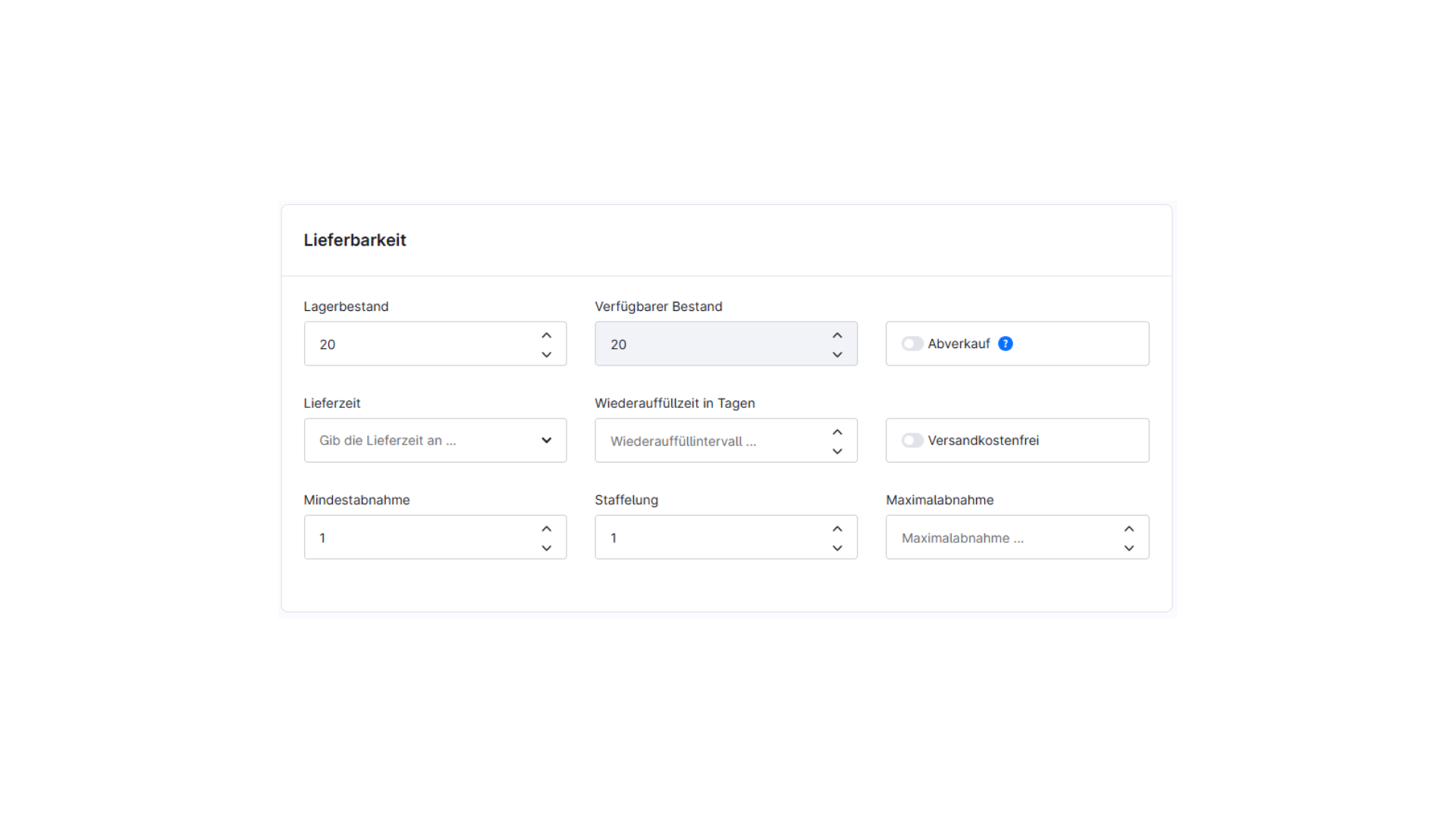This screenshot has height=819, width=1456.
Task: Click the Maximalabnahme field label
Action: click(x=940, y=500)
